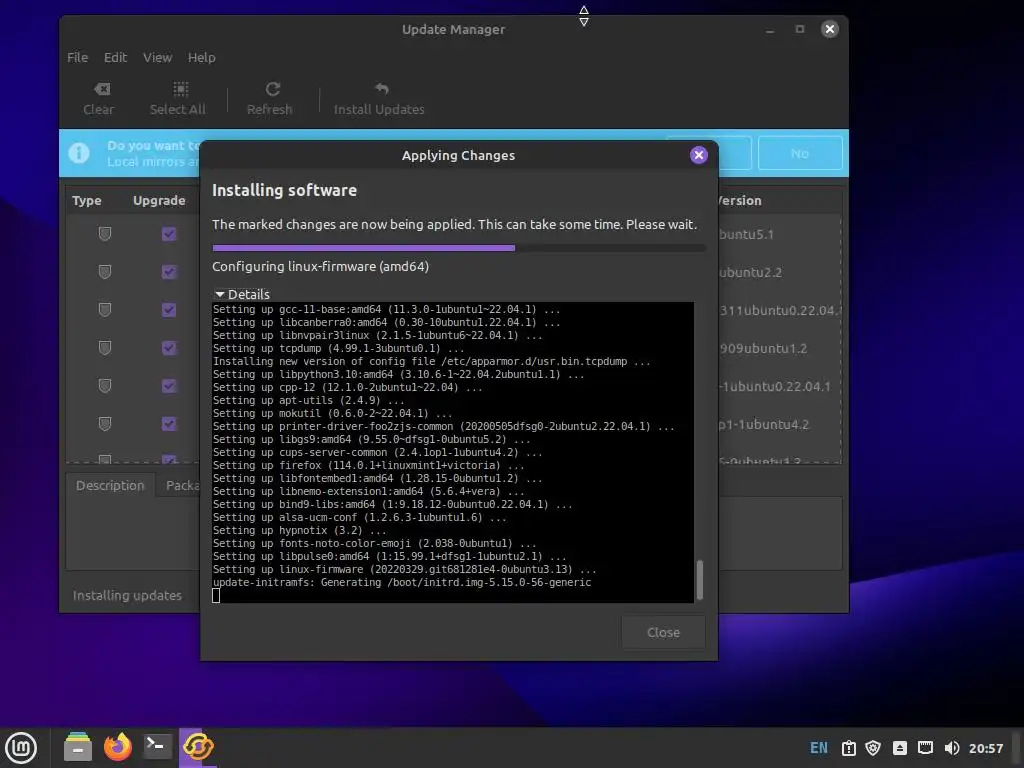Click the shield icon in the 311ubuntu0.22.04 row

point(104,310)
